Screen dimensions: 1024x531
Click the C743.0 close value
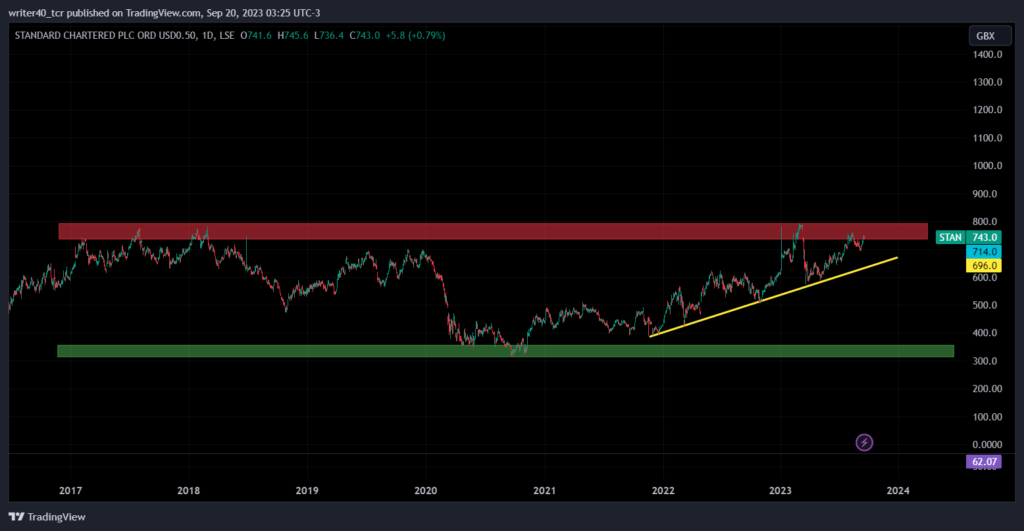click(x=364, y=35)
